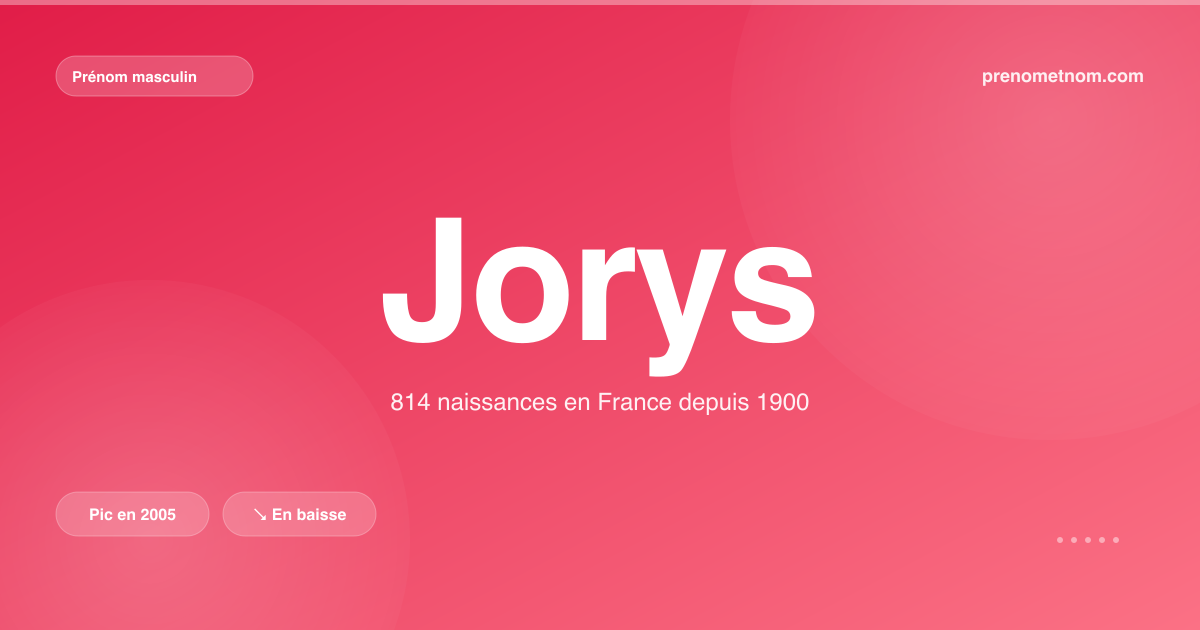
Task: Click the 'En baisse' trend badge
Action: coord(299,514)
